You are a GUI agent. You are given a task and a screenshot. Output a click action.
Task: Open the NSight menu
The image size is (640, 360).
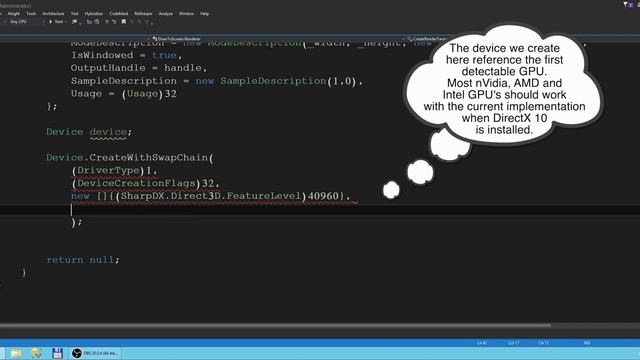coord(13,13)
